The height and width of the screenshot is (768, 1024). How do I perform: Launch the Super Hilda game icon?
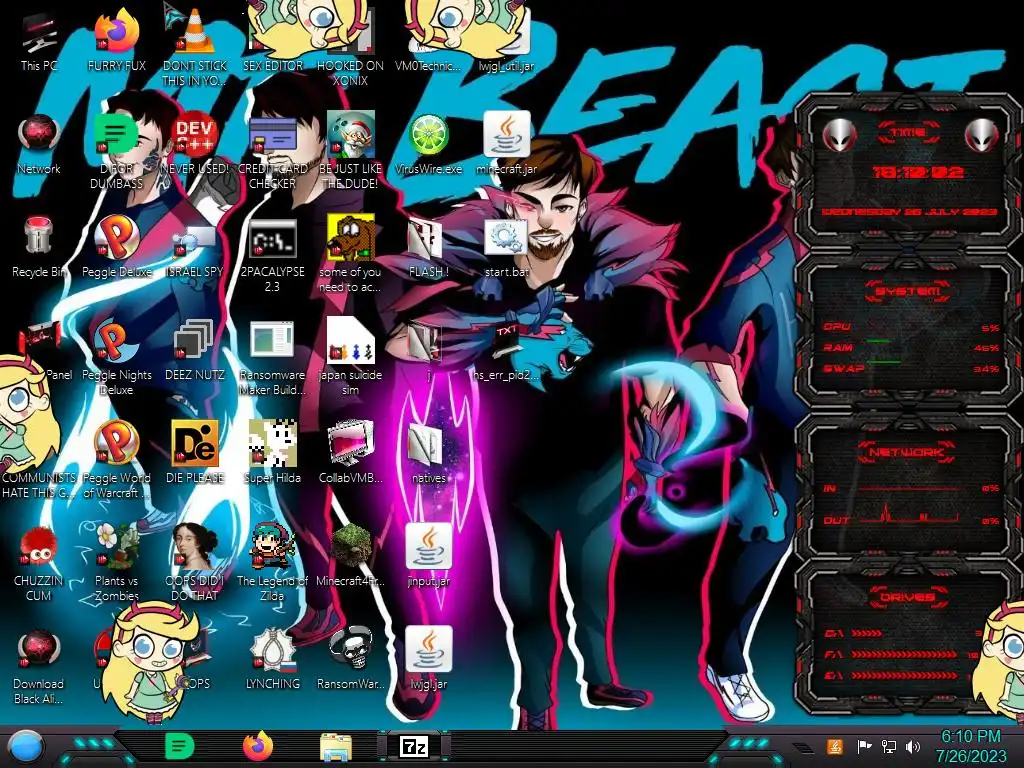(273, 454)
